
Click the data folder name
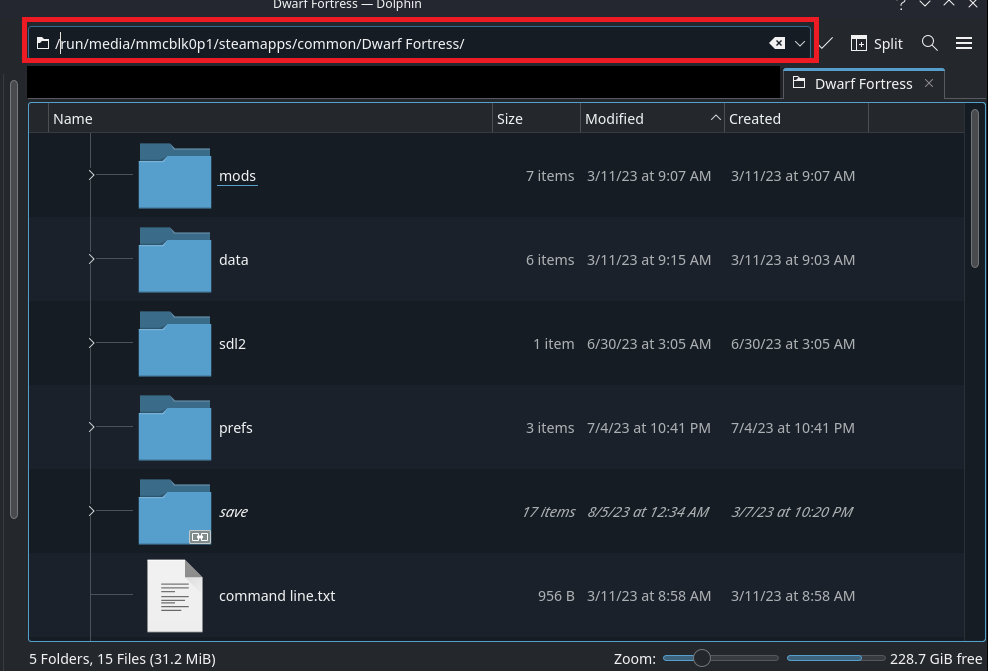pyautogui.click(x=233, y=260)
